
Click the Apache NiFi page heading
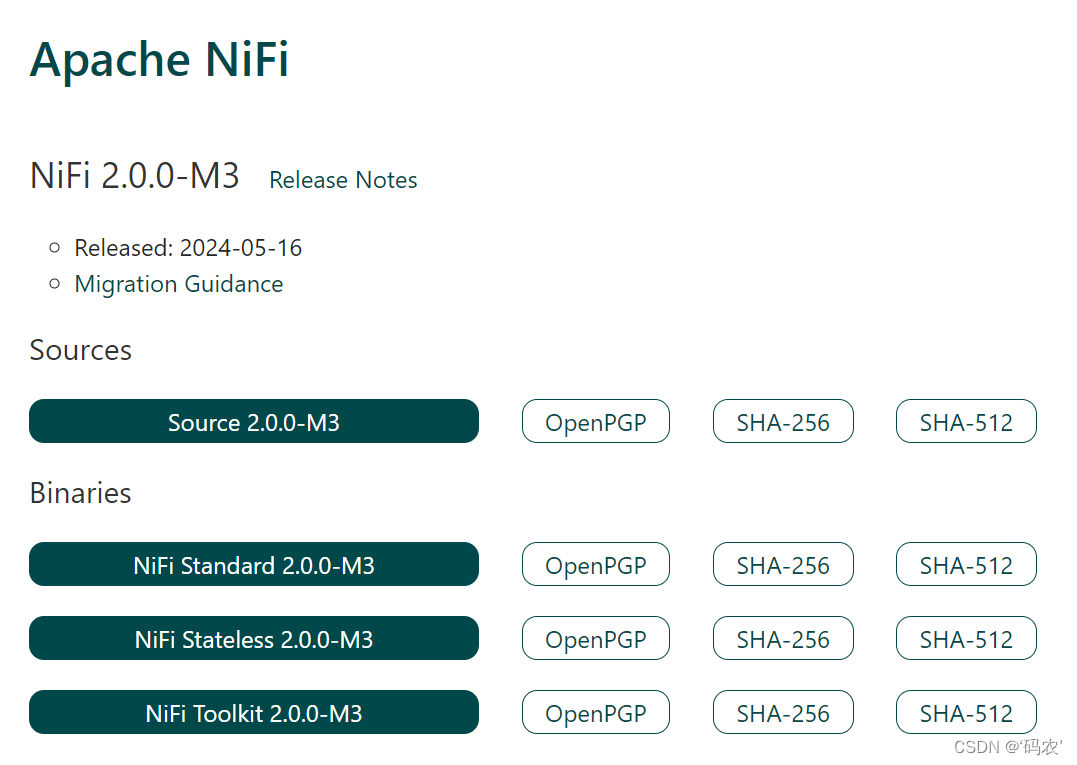(159, 60)
